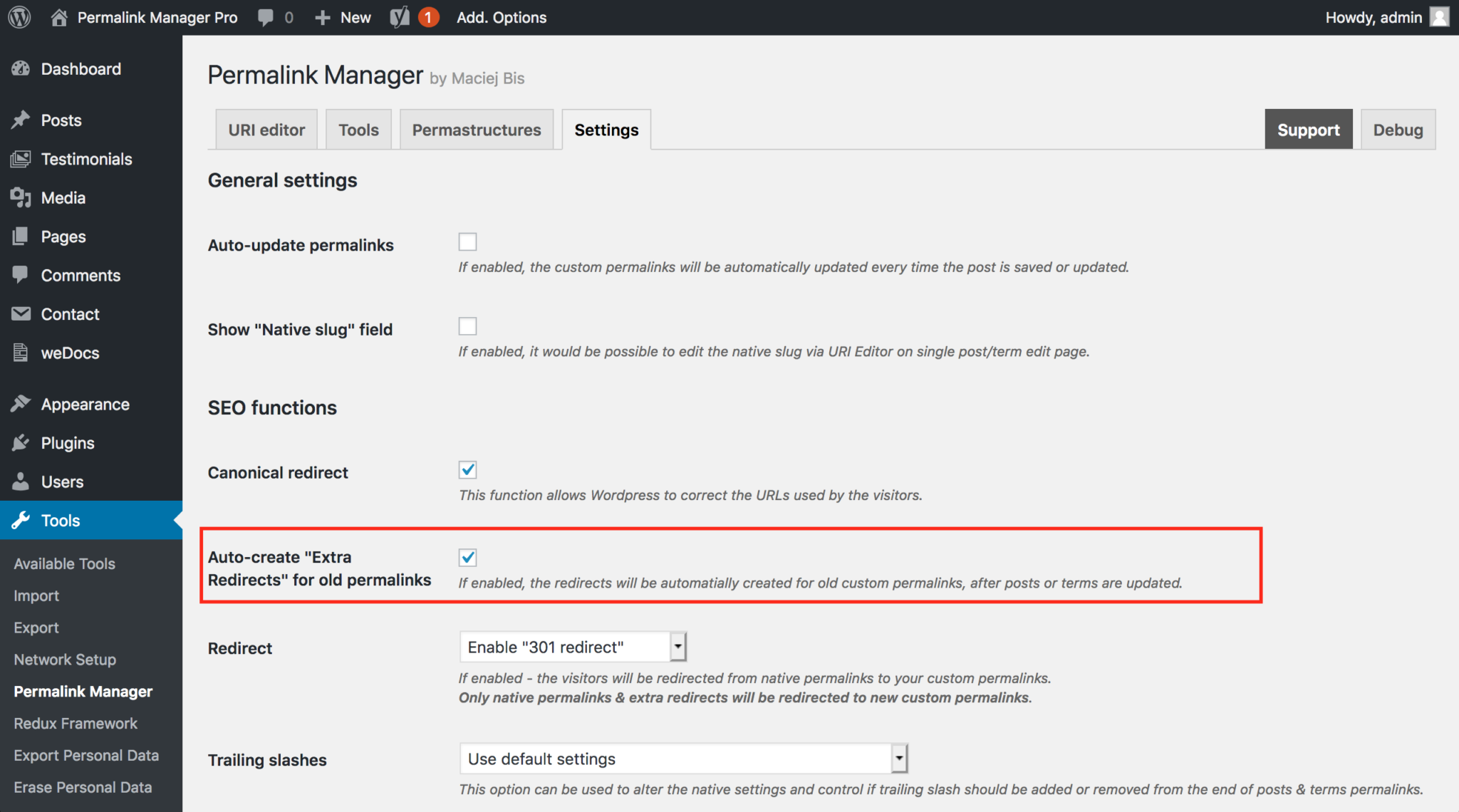
Task: Uncheck Auto-create Extra Redirects checkbox
Action: coord(467,557)
